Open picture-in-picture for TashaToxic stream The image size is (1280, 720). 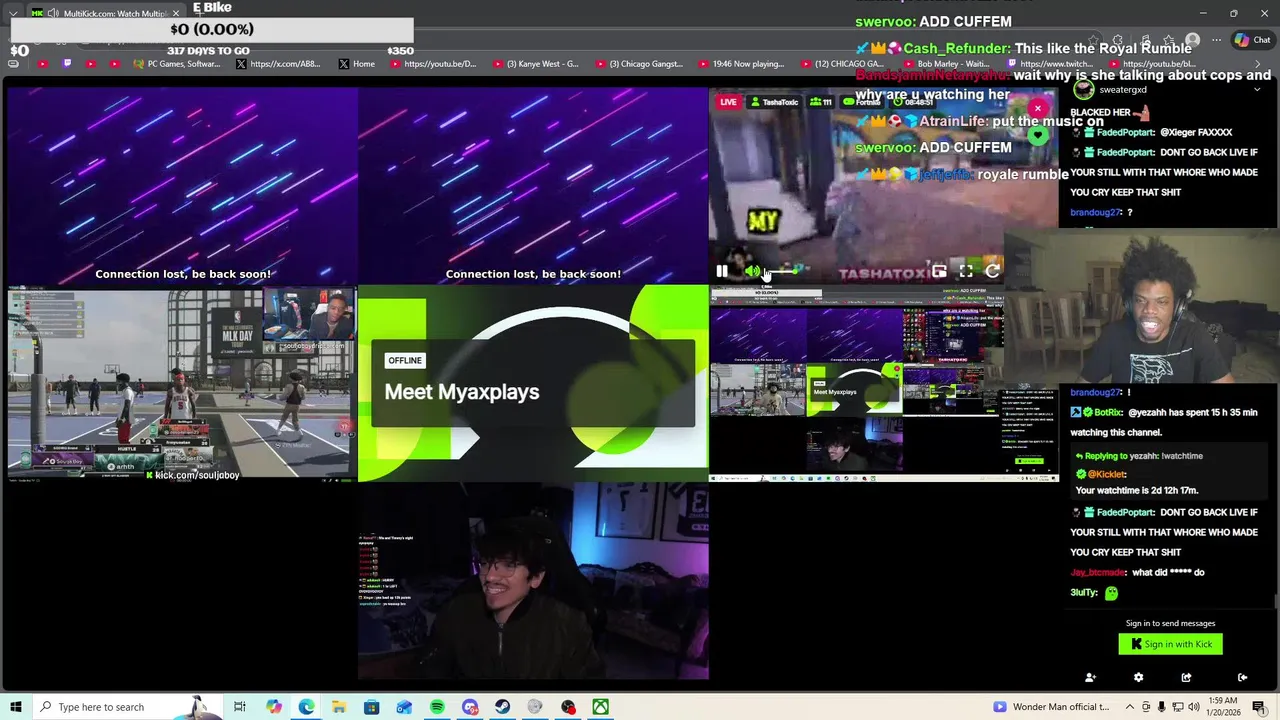point(939,271)
